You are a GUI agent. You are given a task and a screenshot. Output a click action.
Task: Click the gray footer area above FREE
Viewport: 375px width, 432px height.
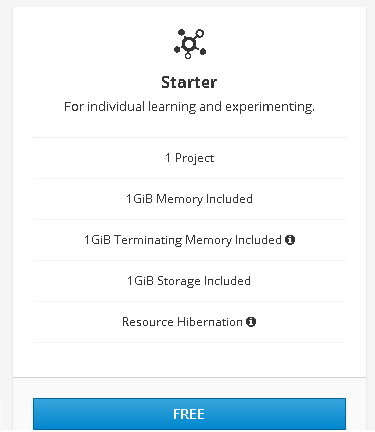coord(189,388)
